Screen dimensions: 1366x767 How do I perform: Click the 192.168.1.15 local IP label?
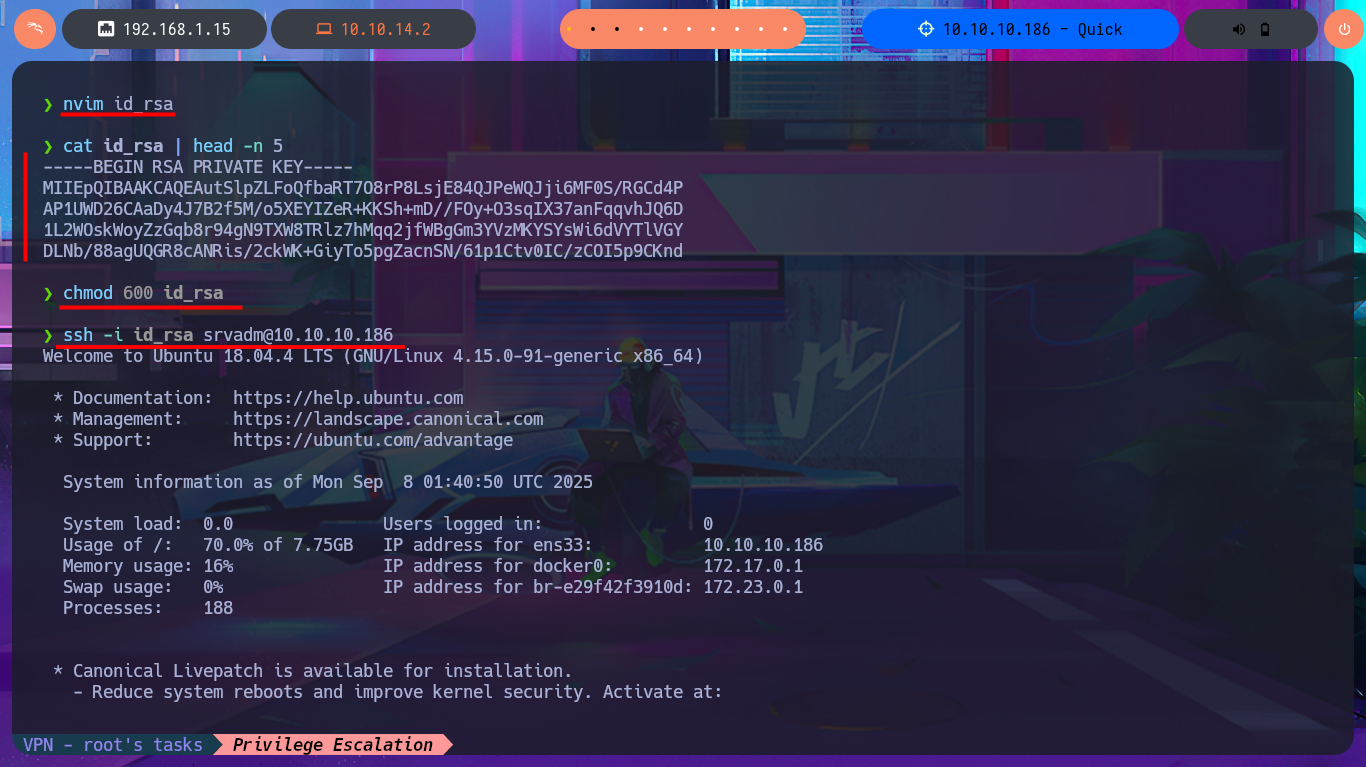click(x=176, y=29)
